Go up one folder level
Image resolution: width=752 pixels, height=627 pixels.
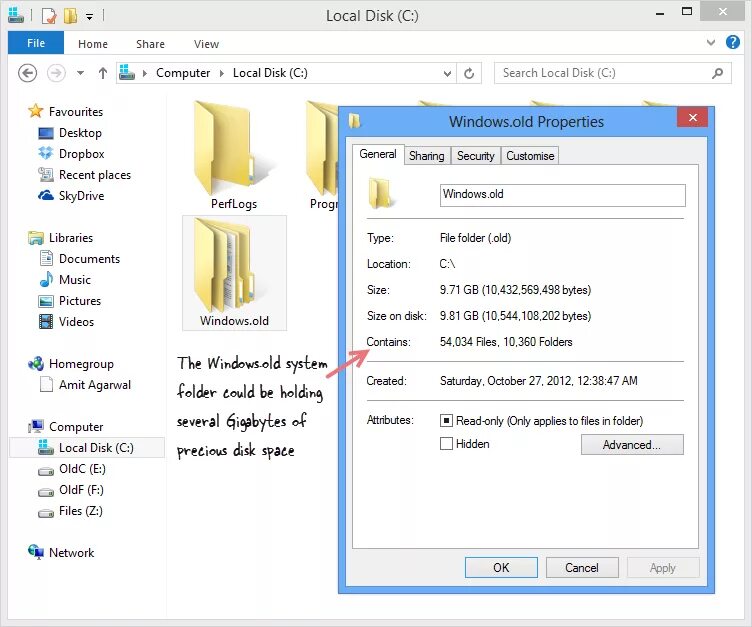(103, 73)
